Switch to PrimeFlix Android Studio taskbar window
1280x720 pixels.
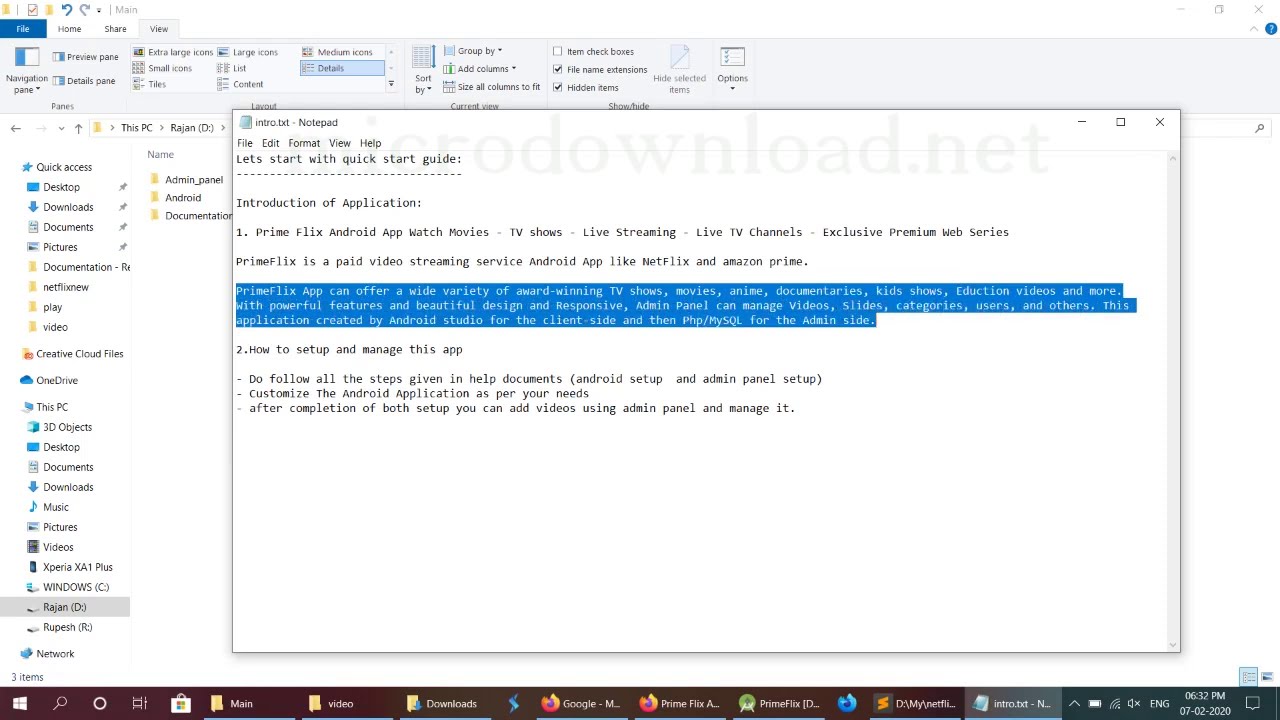(x=780, y=704)
